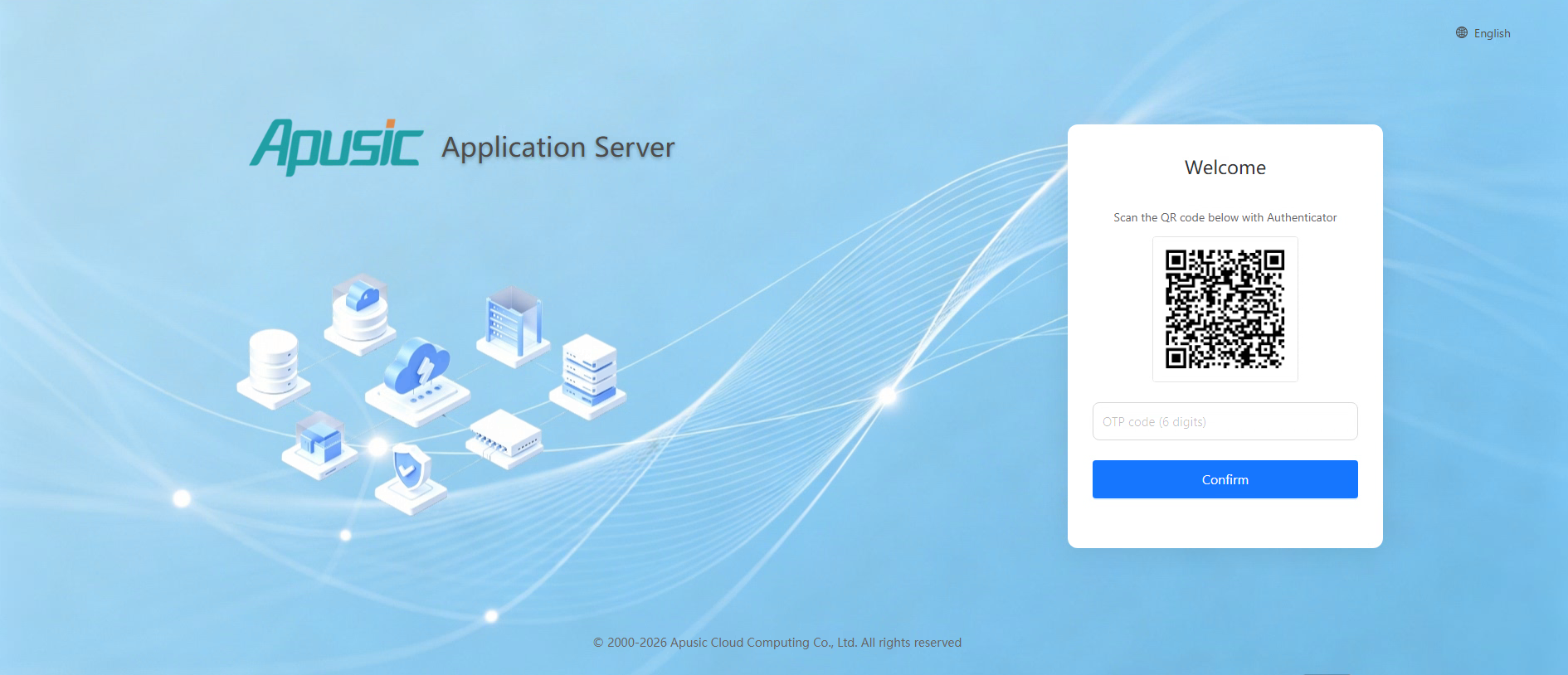The width and height of the screenshot is (1568, 675).
Task: Click the authenticator QR code image
Action: [1225, 309]
